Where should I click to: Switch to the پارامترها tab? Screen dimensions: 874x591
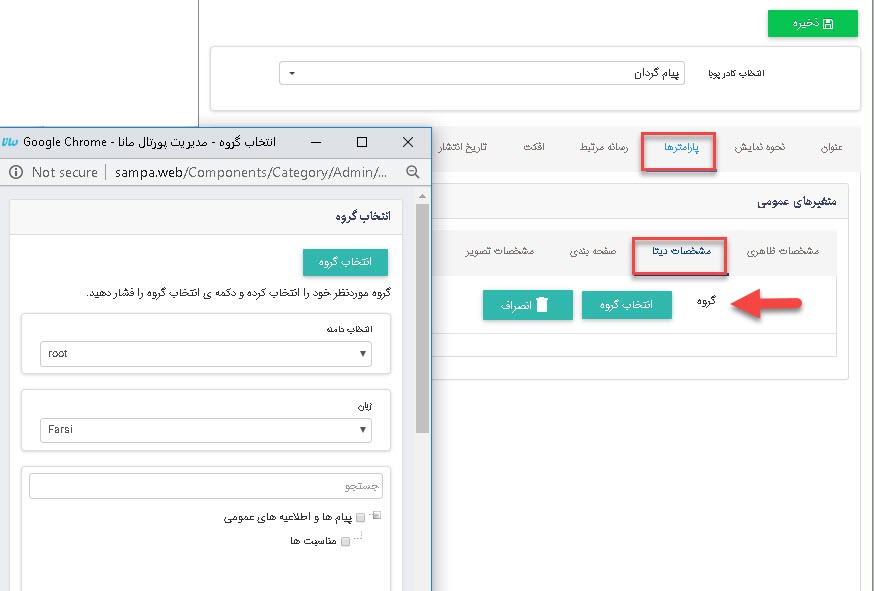678,148
